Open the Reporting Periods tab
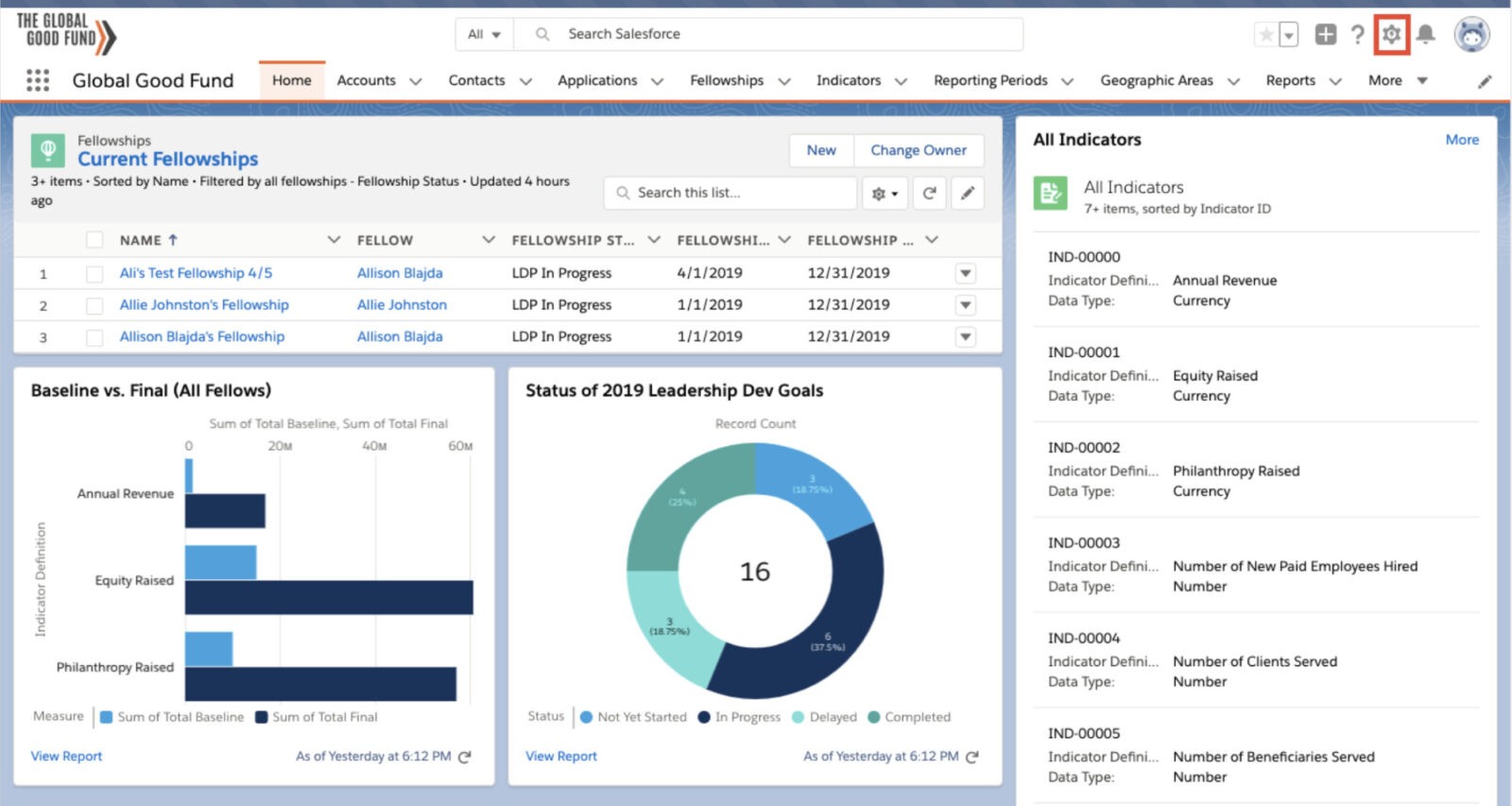 tap(990, 80)
